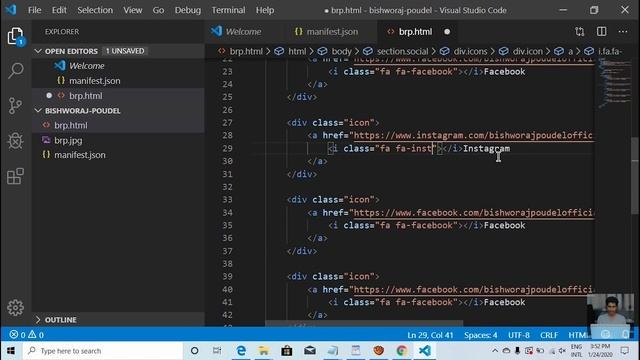Open the Edit menu
Viewport: 640px width, 360px height.
point(59,10)
